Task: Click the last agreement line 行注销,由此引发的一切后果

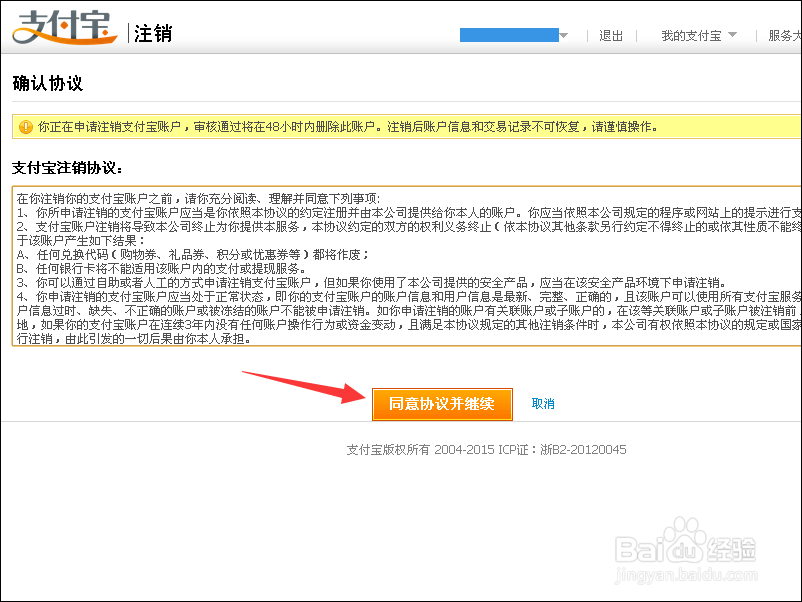Action: pos(135,339)
